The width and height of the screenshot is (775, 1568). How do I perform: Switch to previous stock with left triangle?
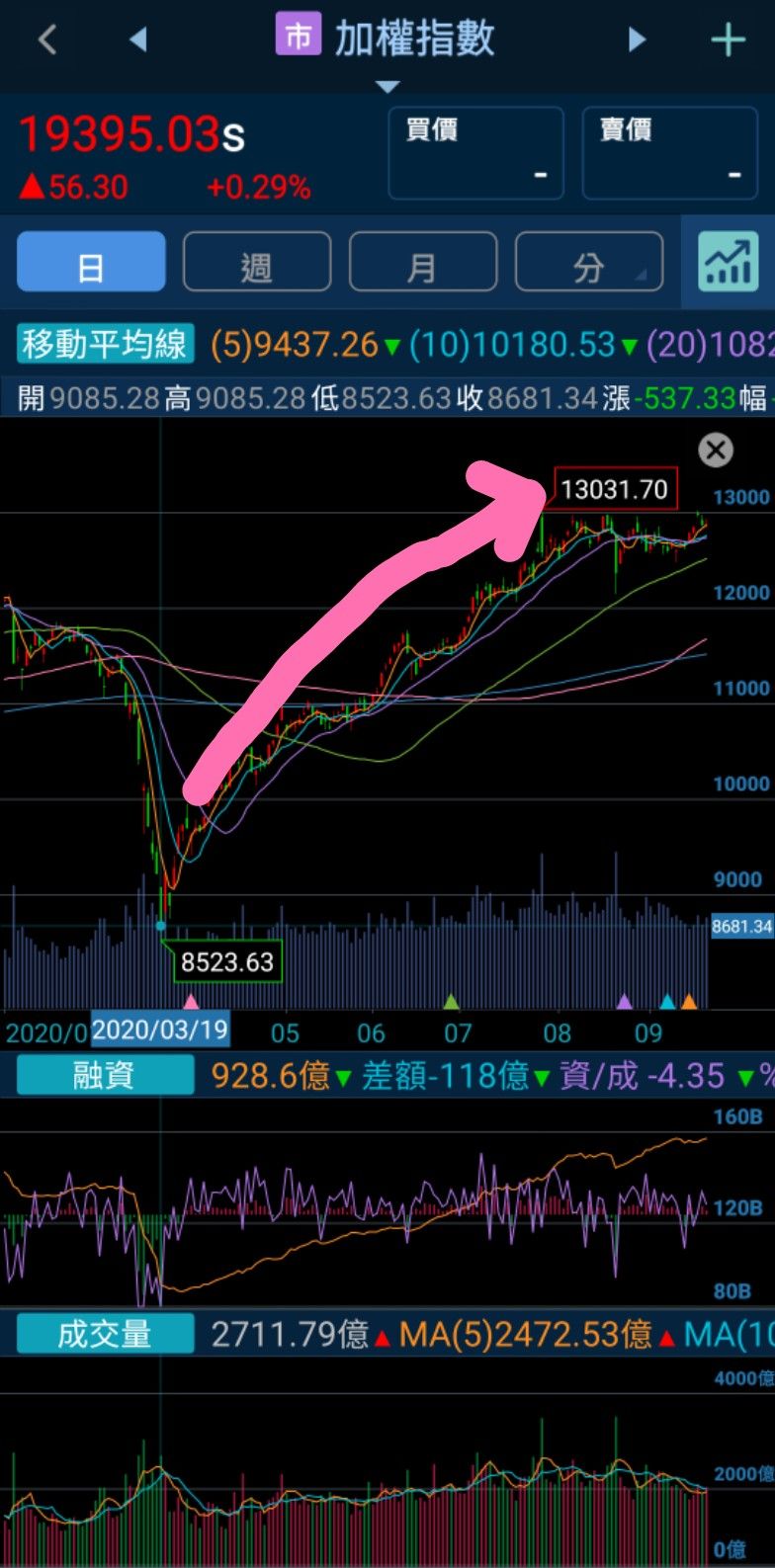pyautogui.click(x=137, y=40)
